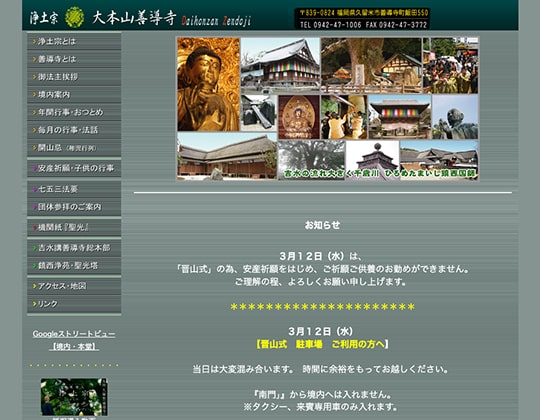Open the 善導寺とは menu item
Viewport: 540px width, 420px height.
point(74,59)
